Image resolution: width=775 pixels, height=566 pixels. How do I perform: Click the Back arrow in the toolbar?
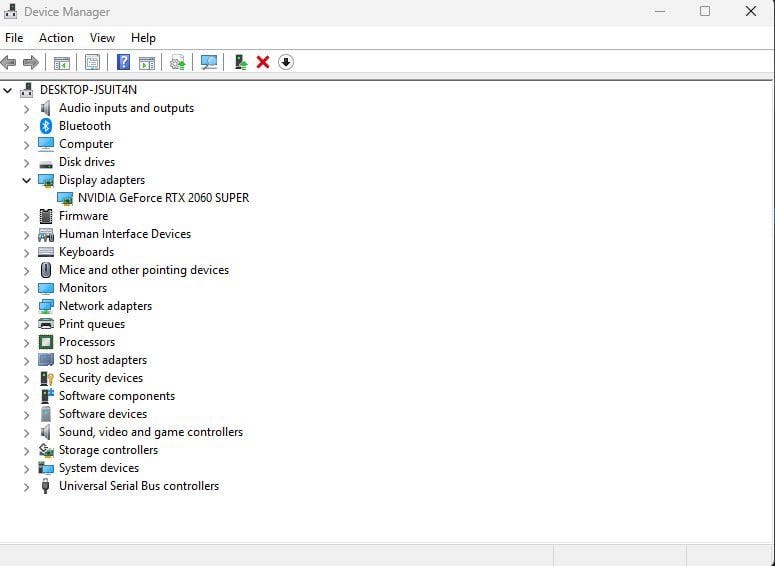coord(8,62)
